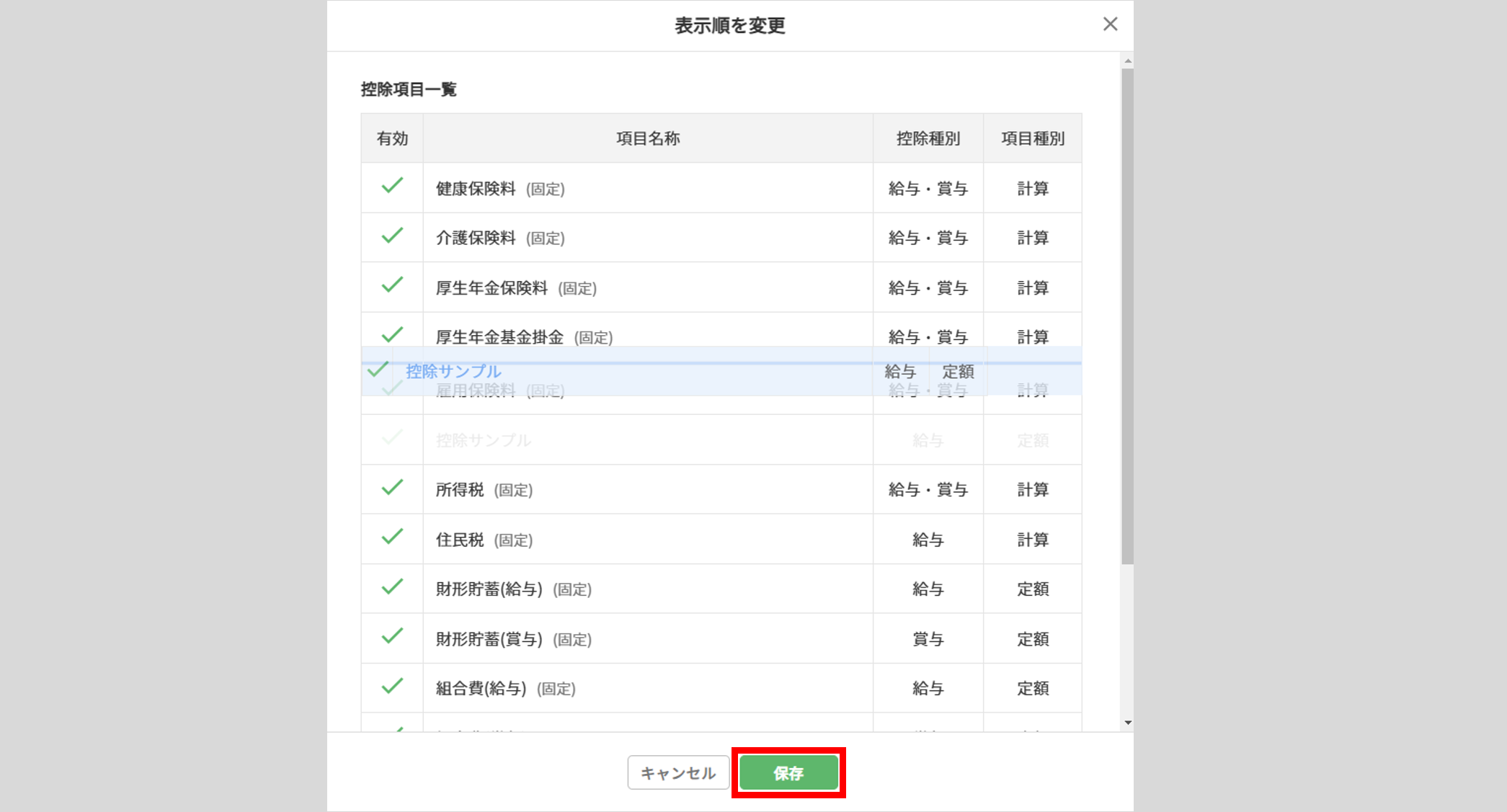Viewport: 1507px width, 812px height.
Task: Close the 表示順を変更 dialog with X
Action: [x=1110, y=24]
